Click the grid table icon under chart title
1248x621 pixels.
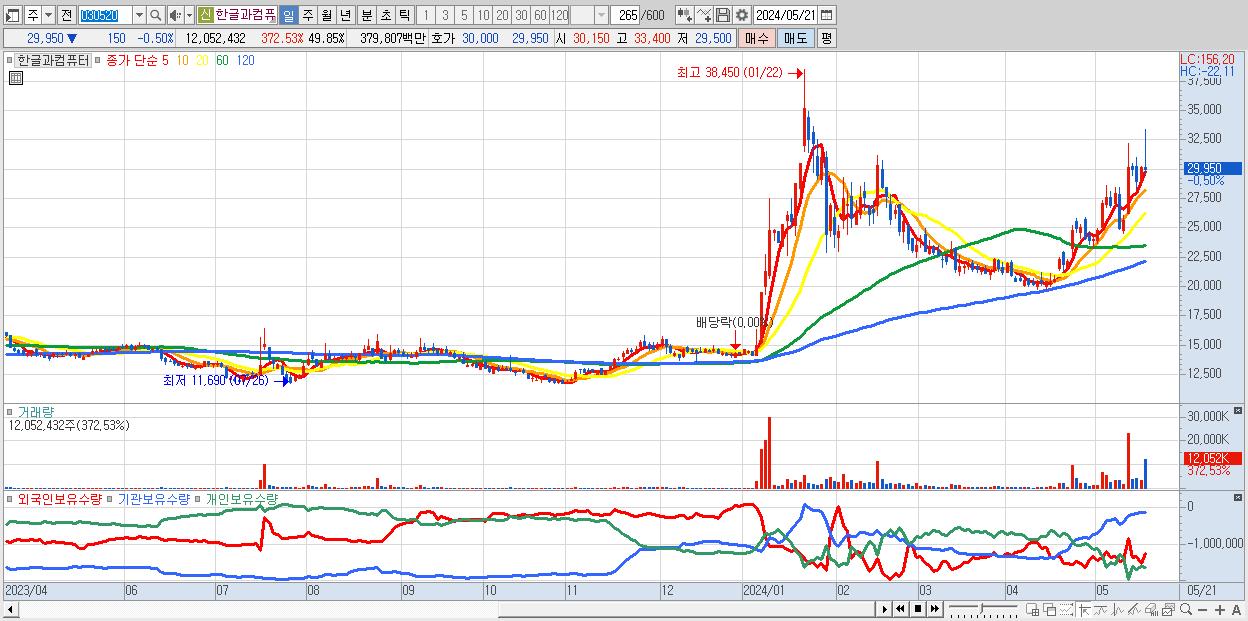(16, 78)
